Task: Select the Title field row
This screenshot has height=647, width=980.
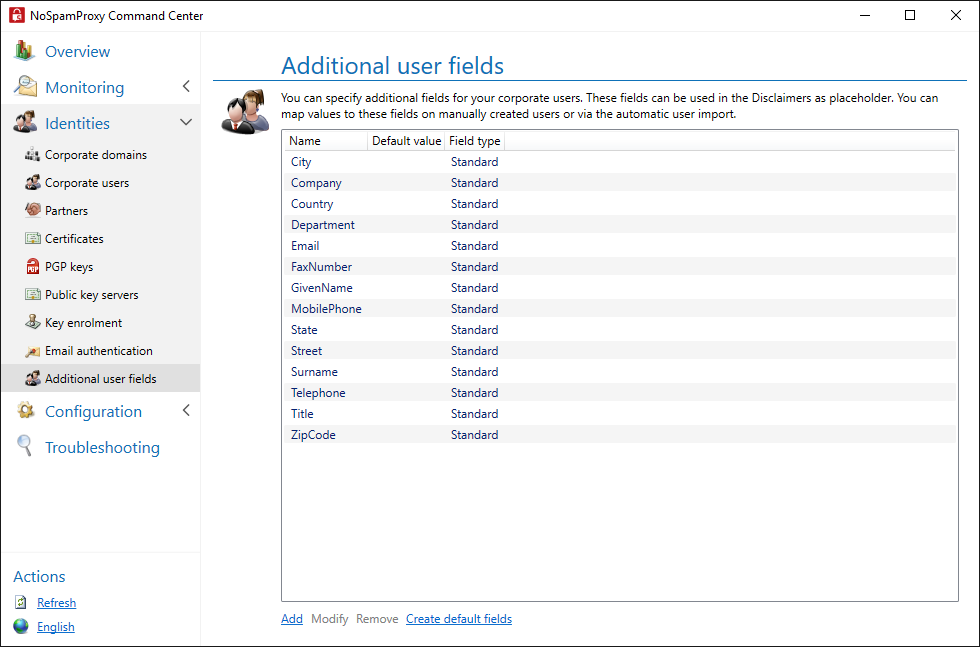Action: [620, 414]
